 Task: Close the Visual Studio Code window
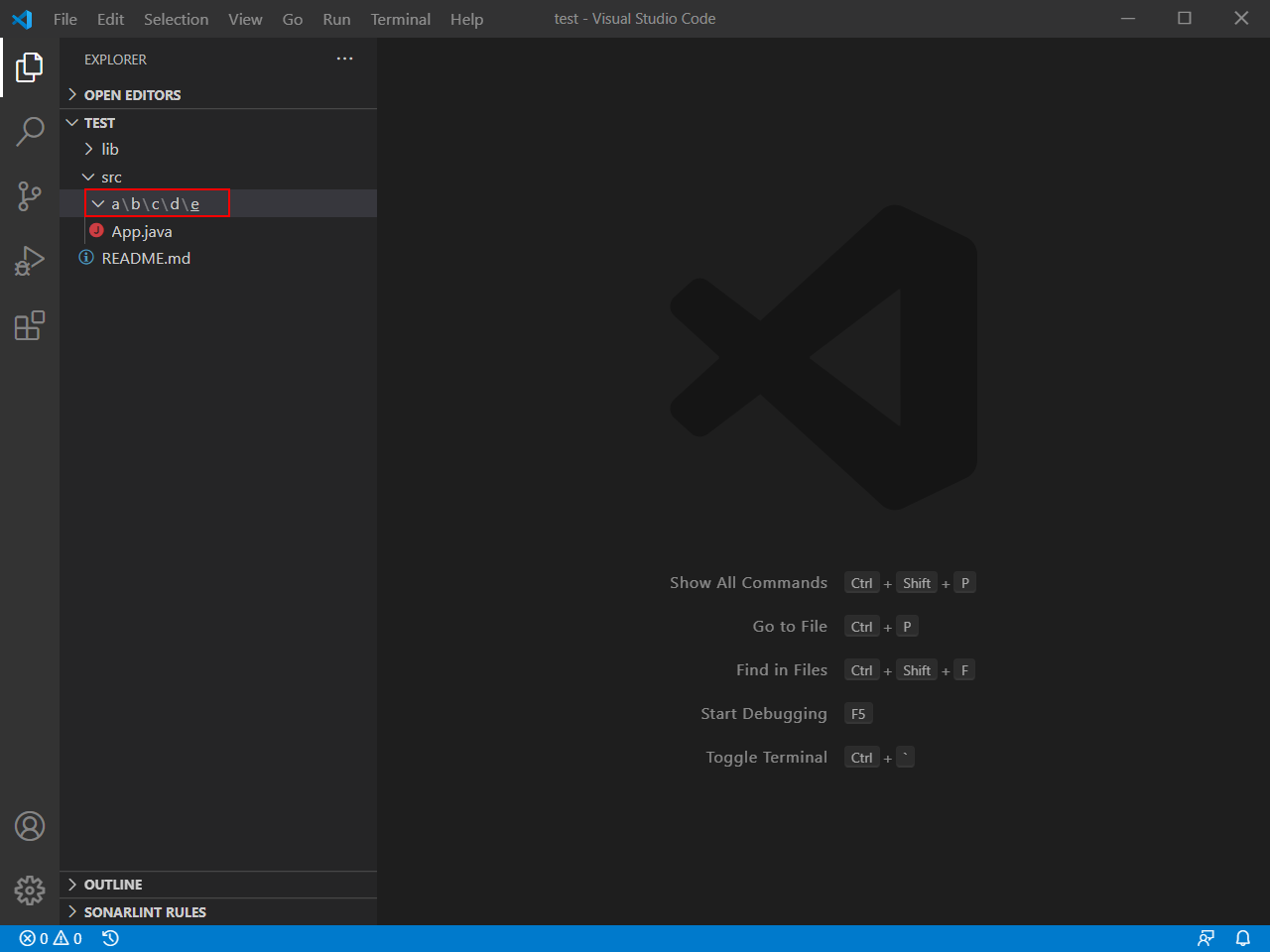[1241, 19]
